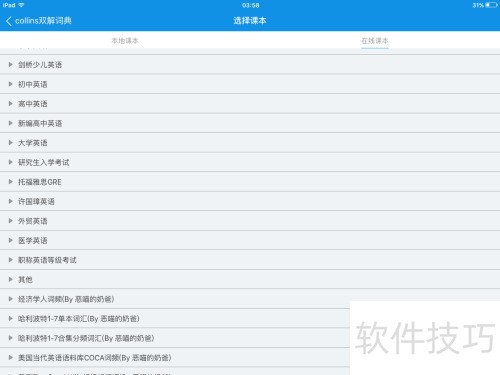
Task: Expand the 初中英语 category triangle
Action: click(x=11, y=84)
